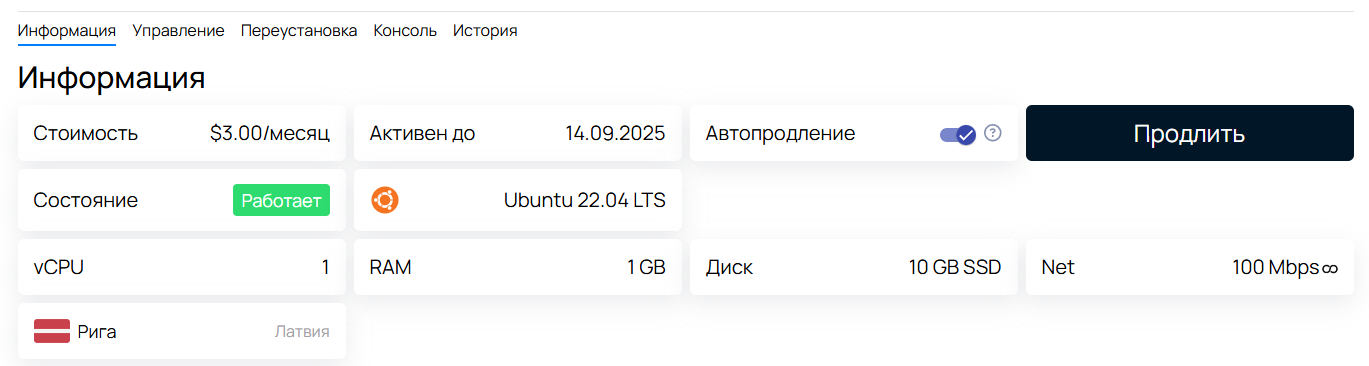Click the RAM 1 GB card

(x=518, y=267)
